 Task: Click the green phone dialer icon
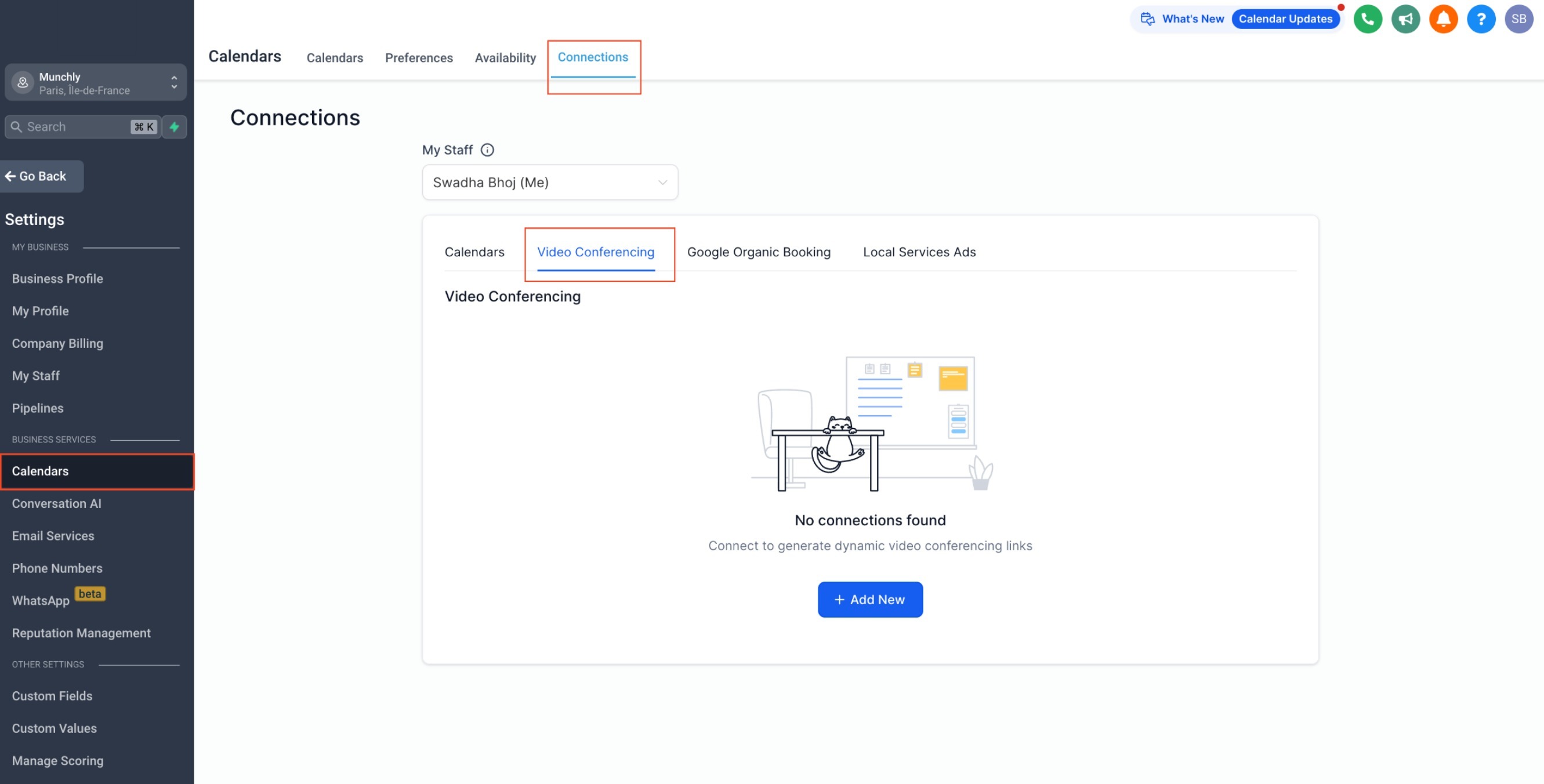[x=1368, y=19]
